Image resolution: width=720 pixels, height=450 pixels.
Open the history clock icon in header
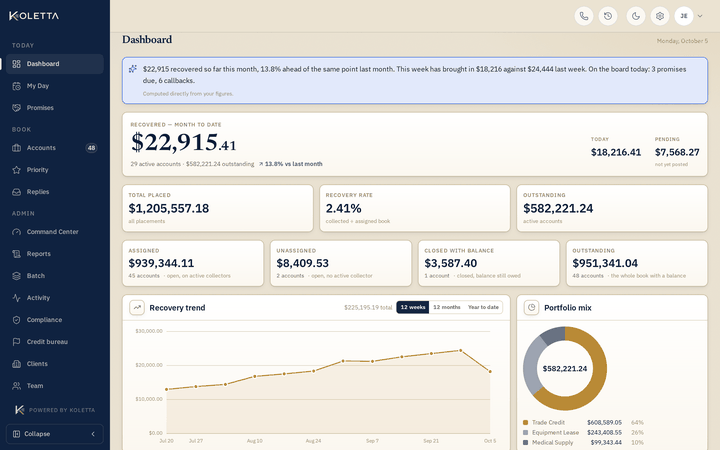pos(608,16)
